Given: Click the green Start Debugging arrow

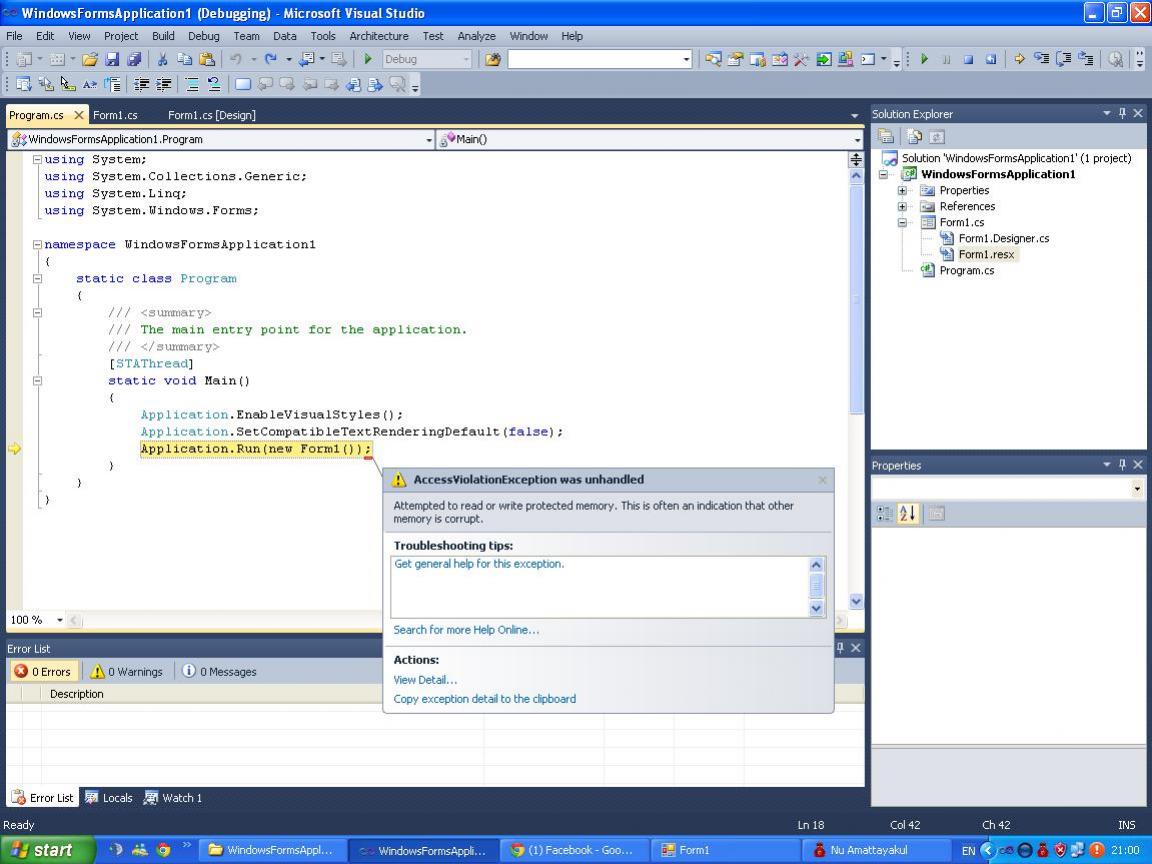Looking at the screenshot, I should (368, 60).
